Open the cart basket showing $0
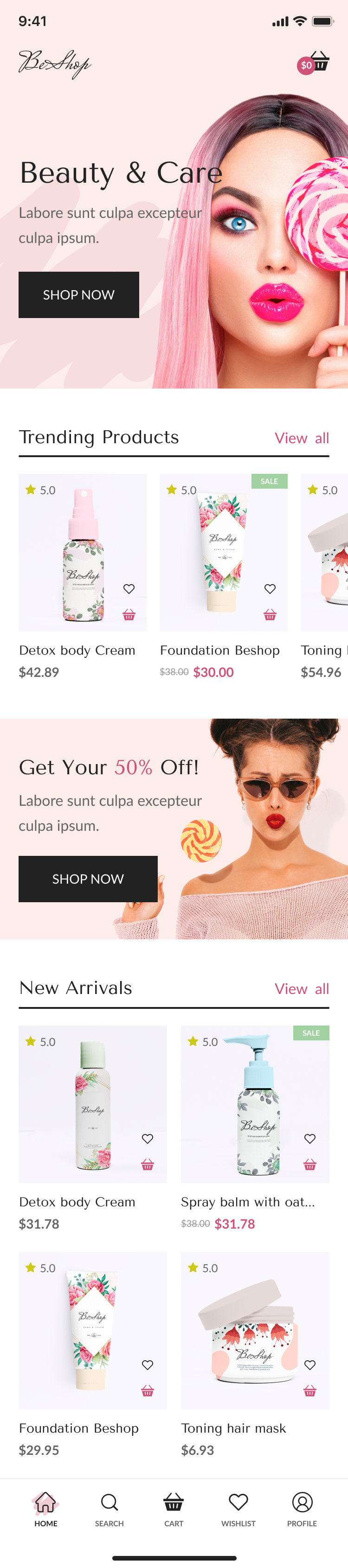 314,63
